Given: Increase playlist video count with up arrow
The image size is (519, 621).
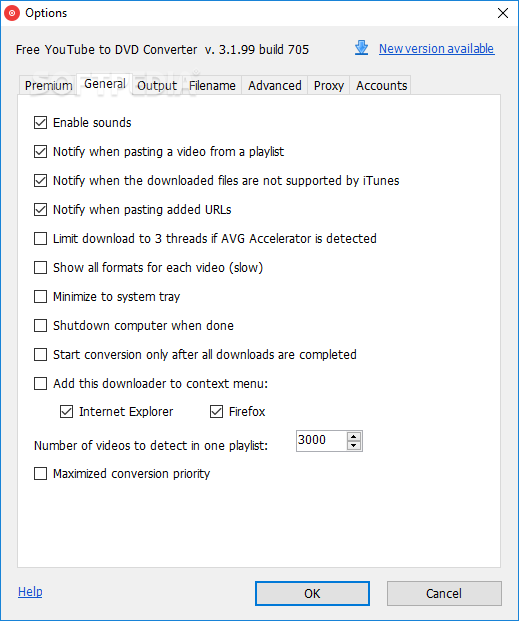Looking at the screenshot, I should (354, 436).
